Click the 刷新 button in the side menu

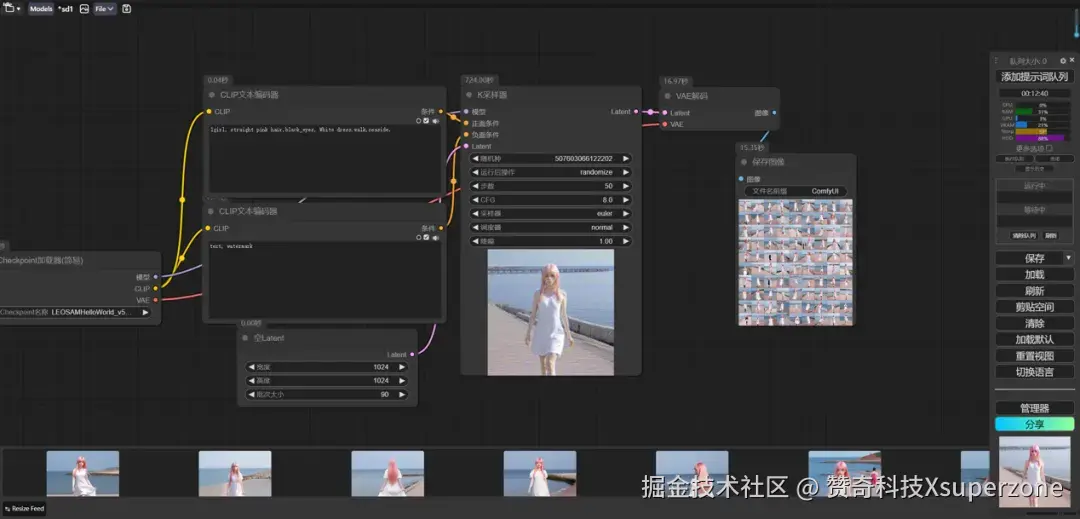click(x=1035, y=290)
